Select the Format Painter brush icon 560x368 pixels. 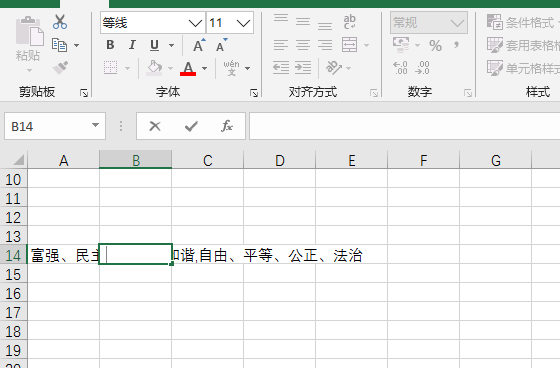pyautogui.click(x=60, y=68)
